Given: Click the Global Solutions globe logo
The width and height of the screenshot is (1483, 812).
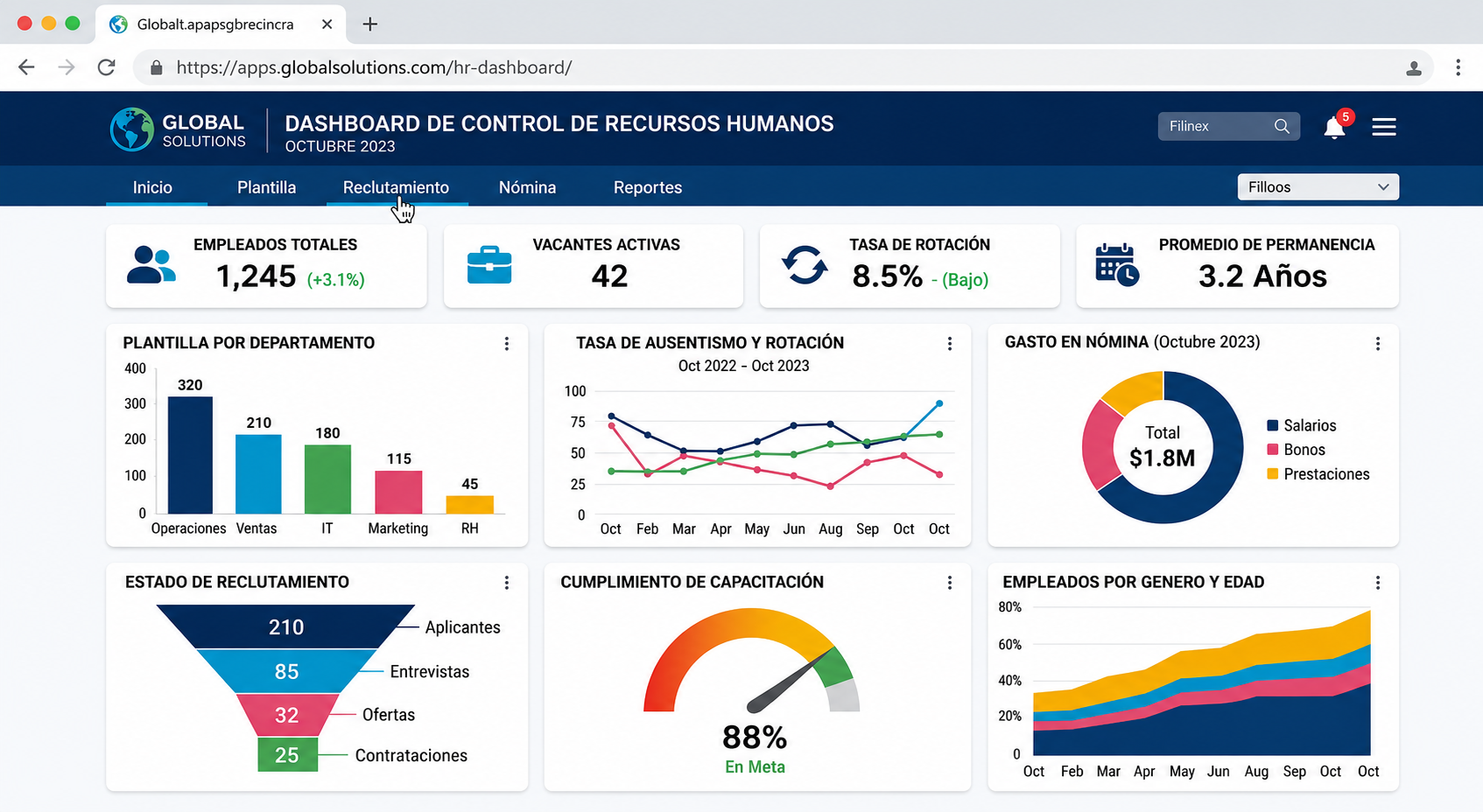Looking at the screenshot, I should click(x=132, y=129).
